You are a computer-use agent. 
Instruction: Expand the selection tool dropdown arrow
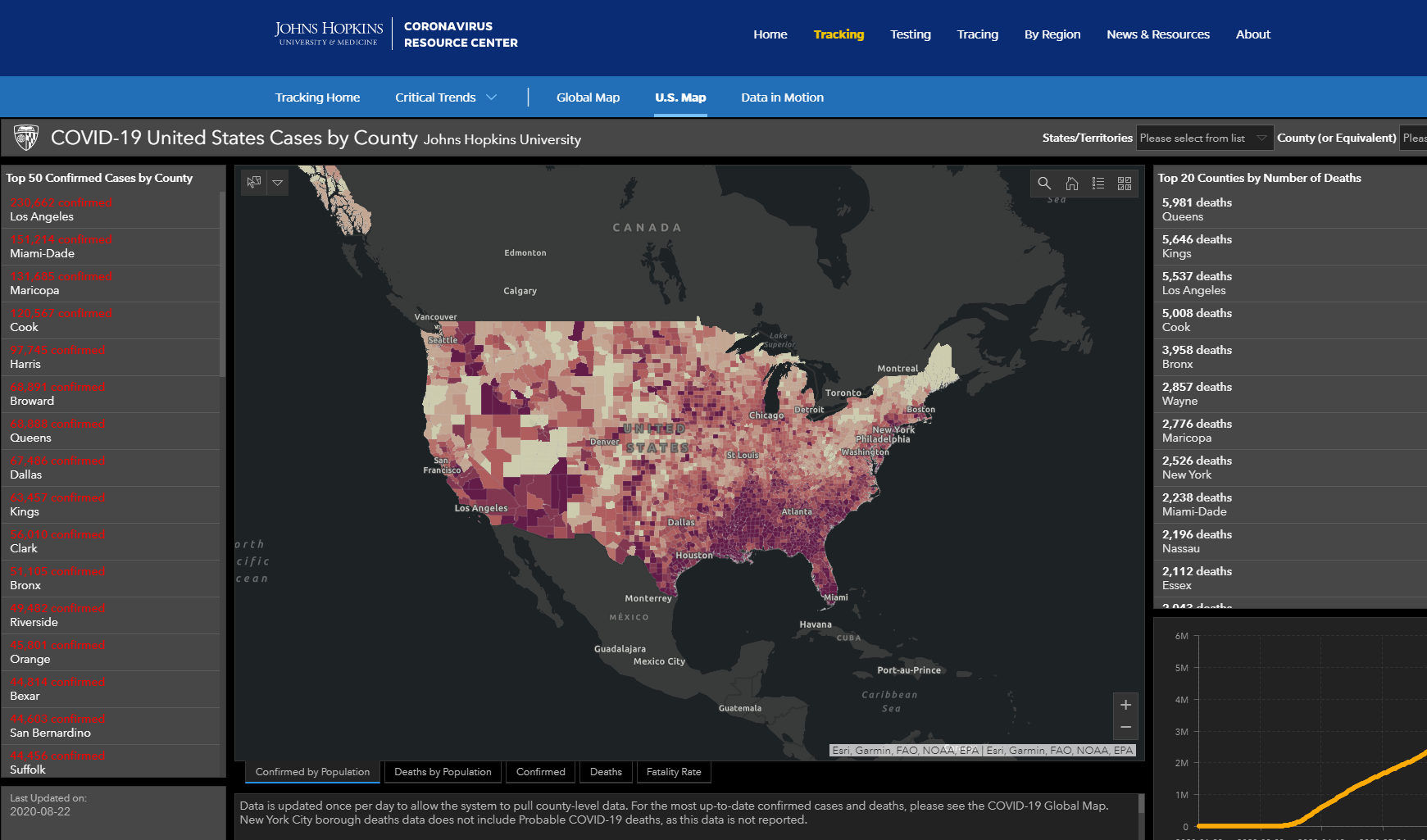(x=278, y=182)
